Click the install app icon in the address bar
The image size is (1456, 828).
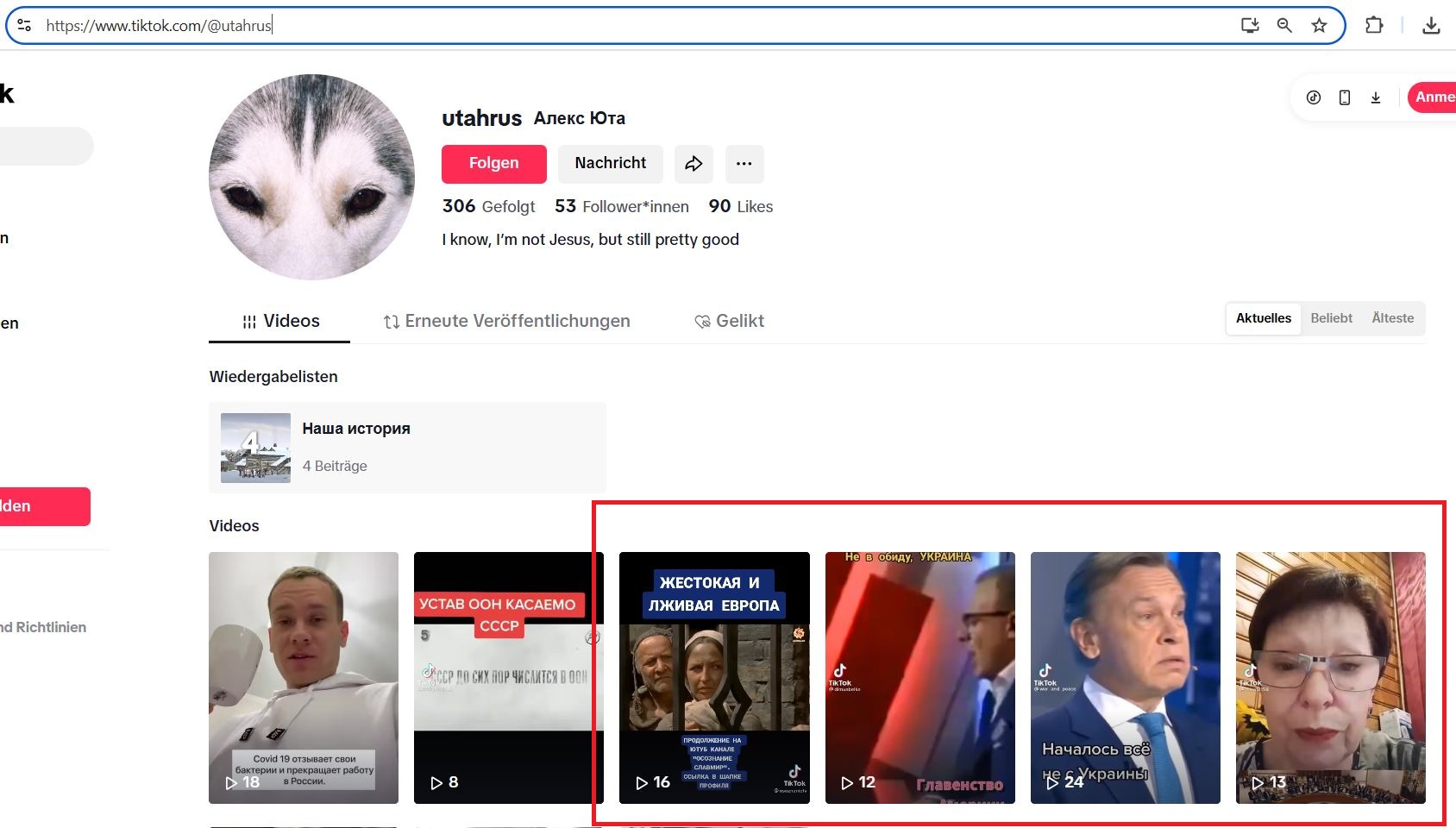(x=1250, y=25)
